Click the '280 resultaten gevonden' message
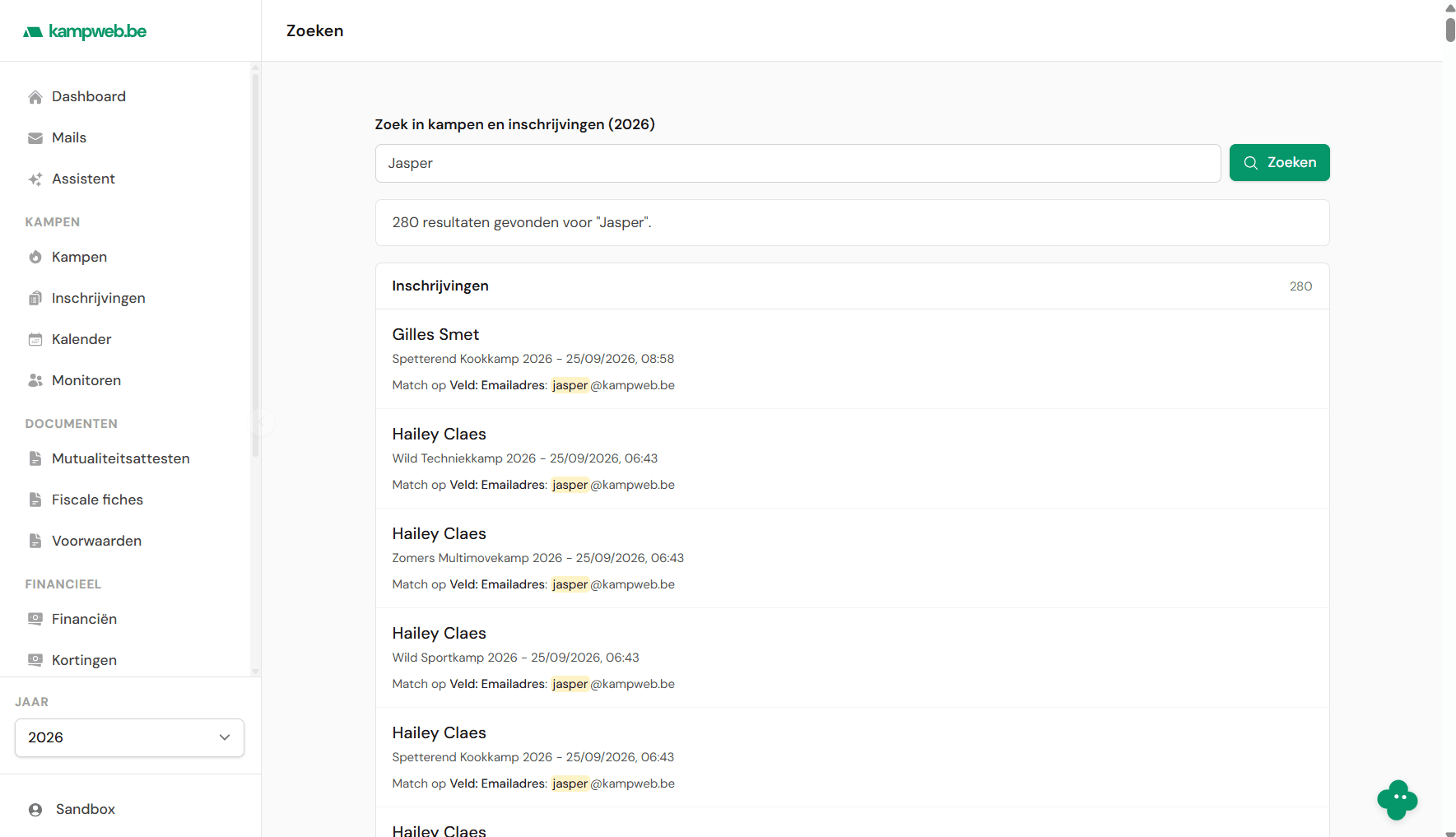The width and height of the screenshot is (1456, 837). click(522, 223)
